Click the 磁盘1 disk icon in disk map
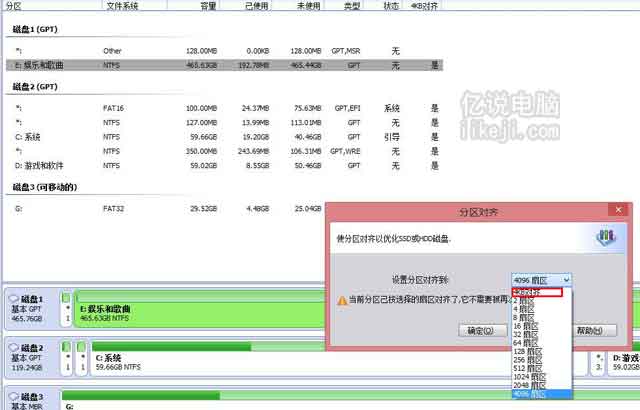640x410 pixels. (x=13, y=299)
